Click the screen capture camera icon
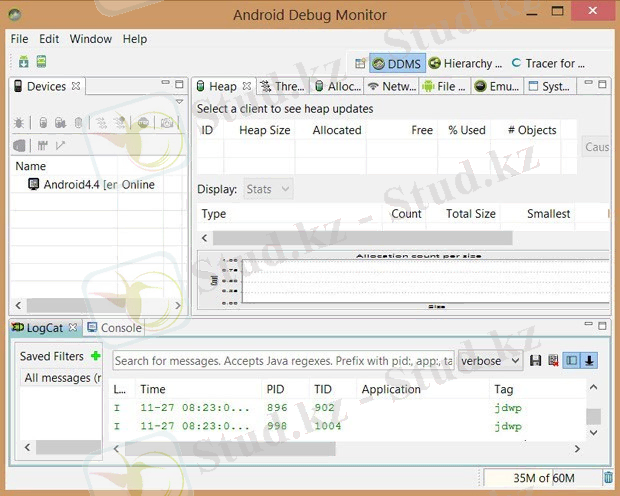620x496 pixels. pyautogui.click(x=166, y=123)
